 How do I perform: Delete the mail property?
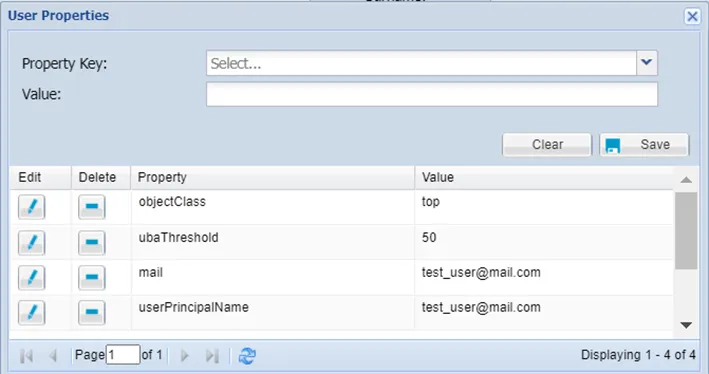click(92, 278)
